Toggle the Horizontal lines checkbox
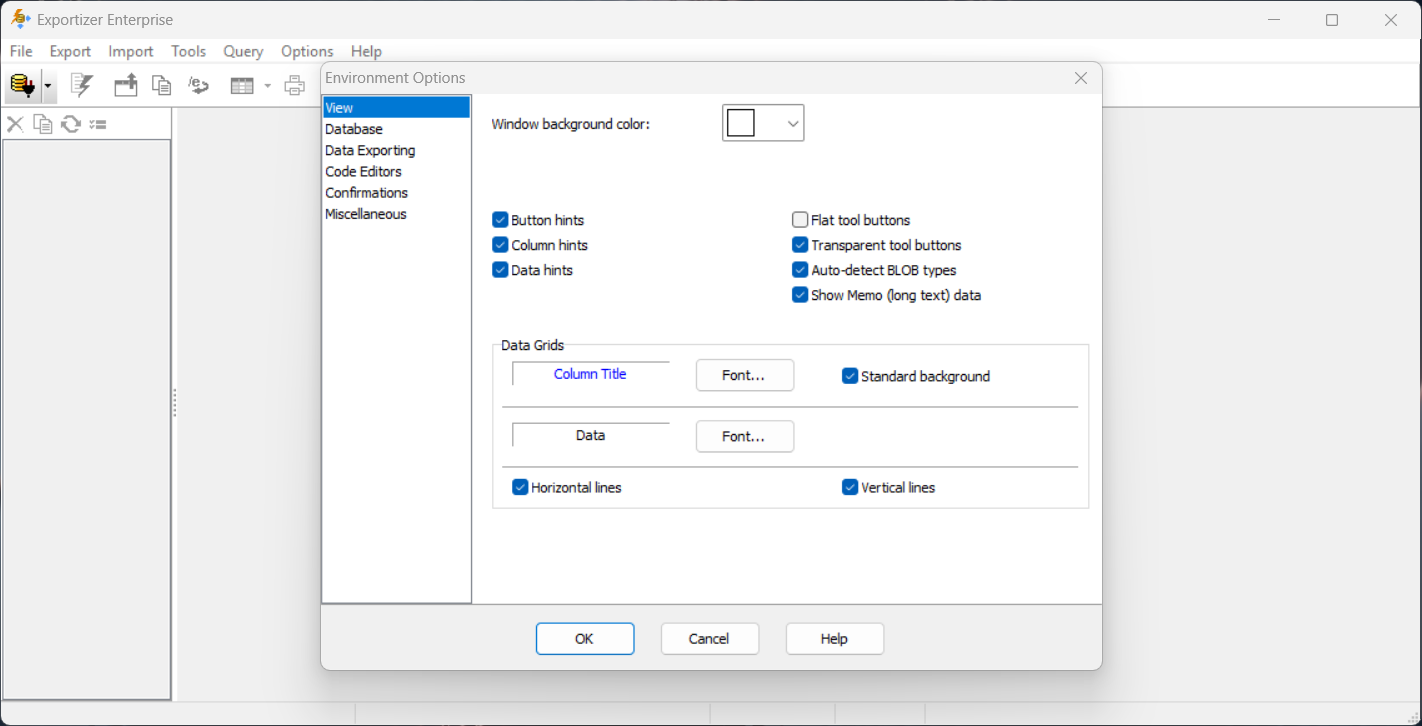Image resolution: width=1422 pixels, height=726 pixels. pyautogui.click(x=520, y=488)
